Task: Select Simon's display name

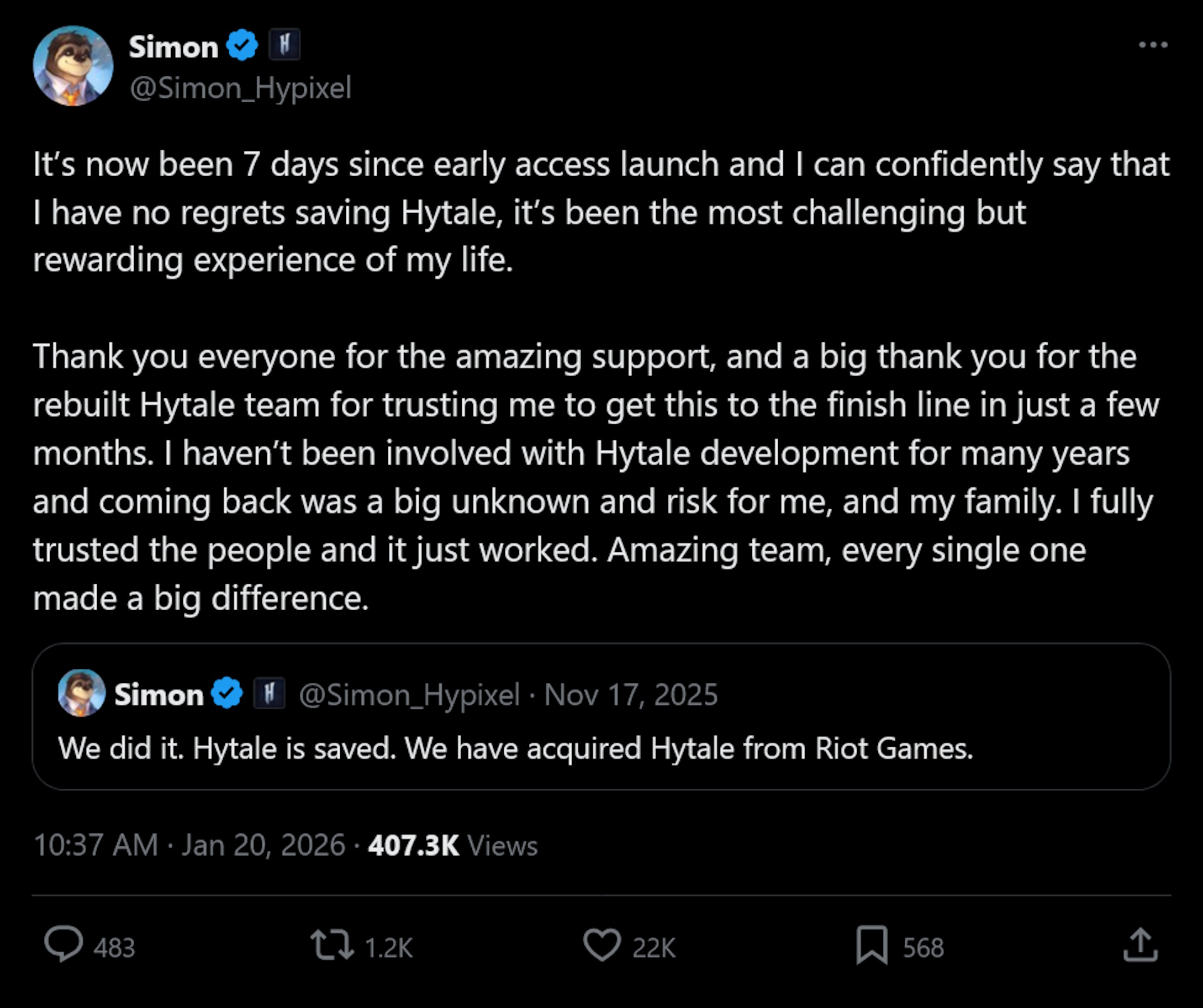Action: pyautogui.click(x=174, y=45)
